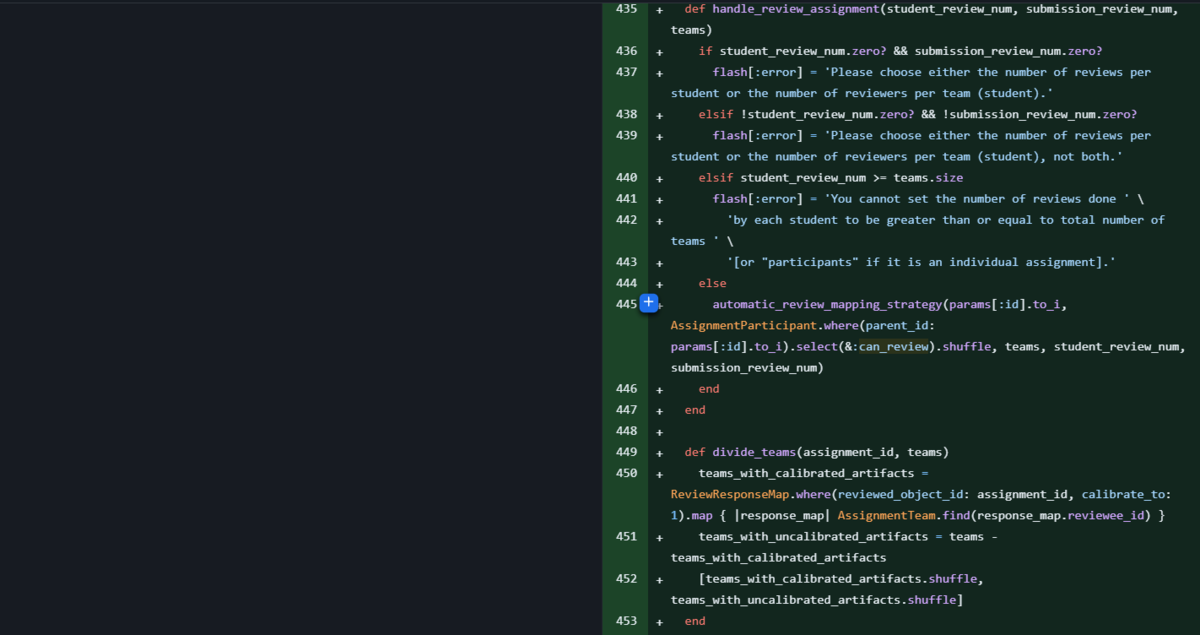Click the blue plus comment icon on line 445
Viewport: 1200px width, 635px height.
[x=648, y=304]
